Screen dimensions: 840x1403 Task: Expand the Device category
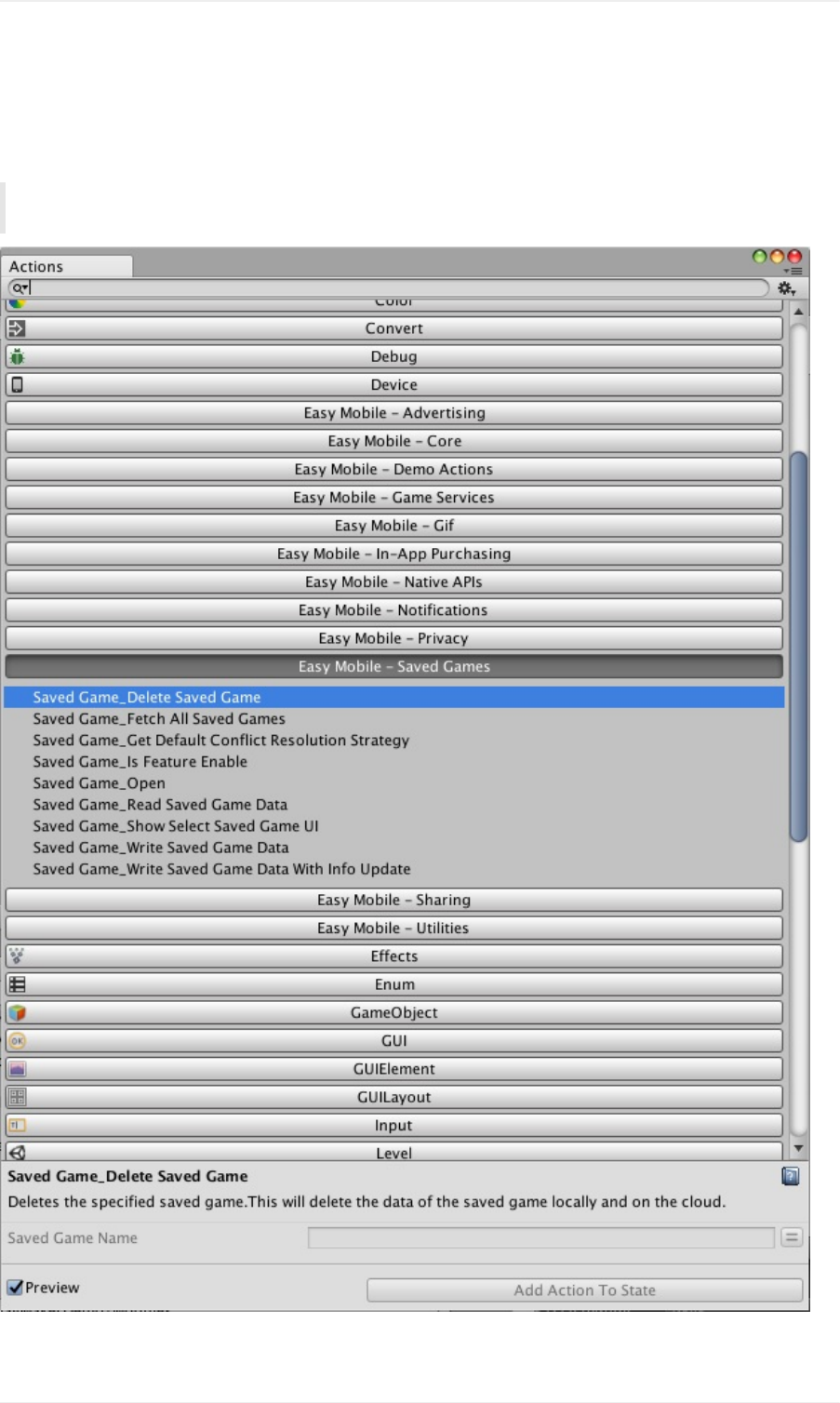click(393, 384)
